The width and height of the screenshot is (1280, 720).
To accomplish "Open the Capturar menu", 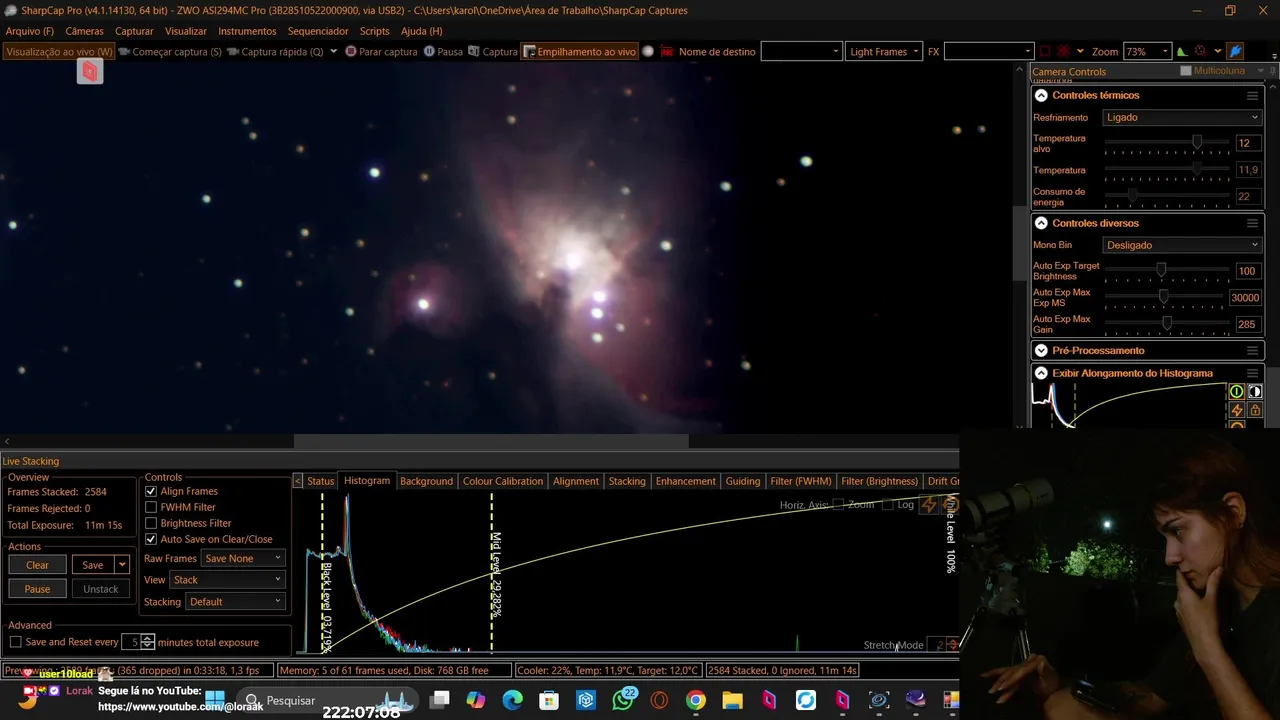I will [134, 31].
